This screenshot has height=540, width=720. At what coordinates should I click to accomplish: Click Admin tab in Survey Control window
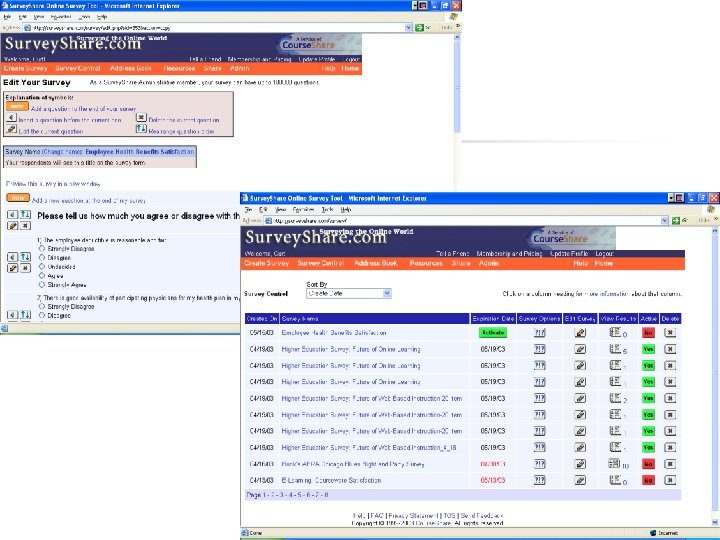point(489,263)
